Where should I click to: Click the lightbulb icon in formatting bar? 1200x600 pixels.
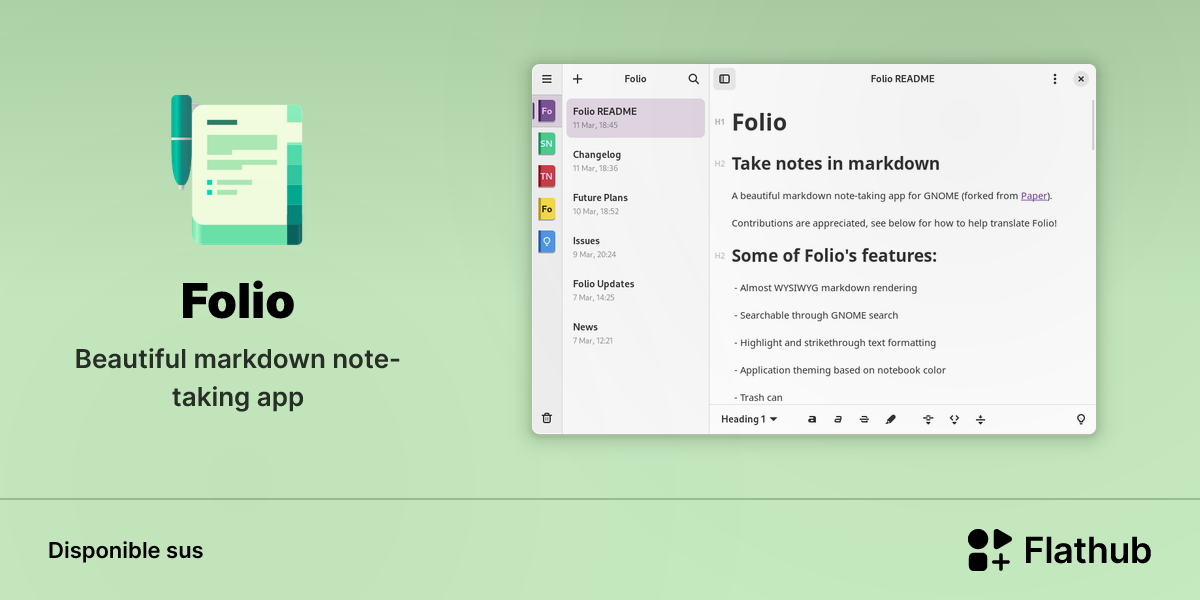coord(1081,419)
